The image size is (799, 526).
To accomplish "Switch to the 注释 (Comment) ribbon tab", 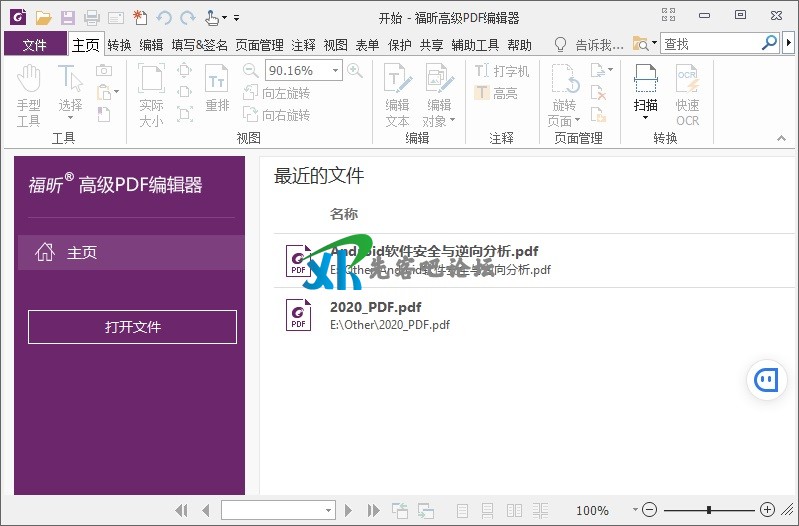I will [x=303, y=45].
